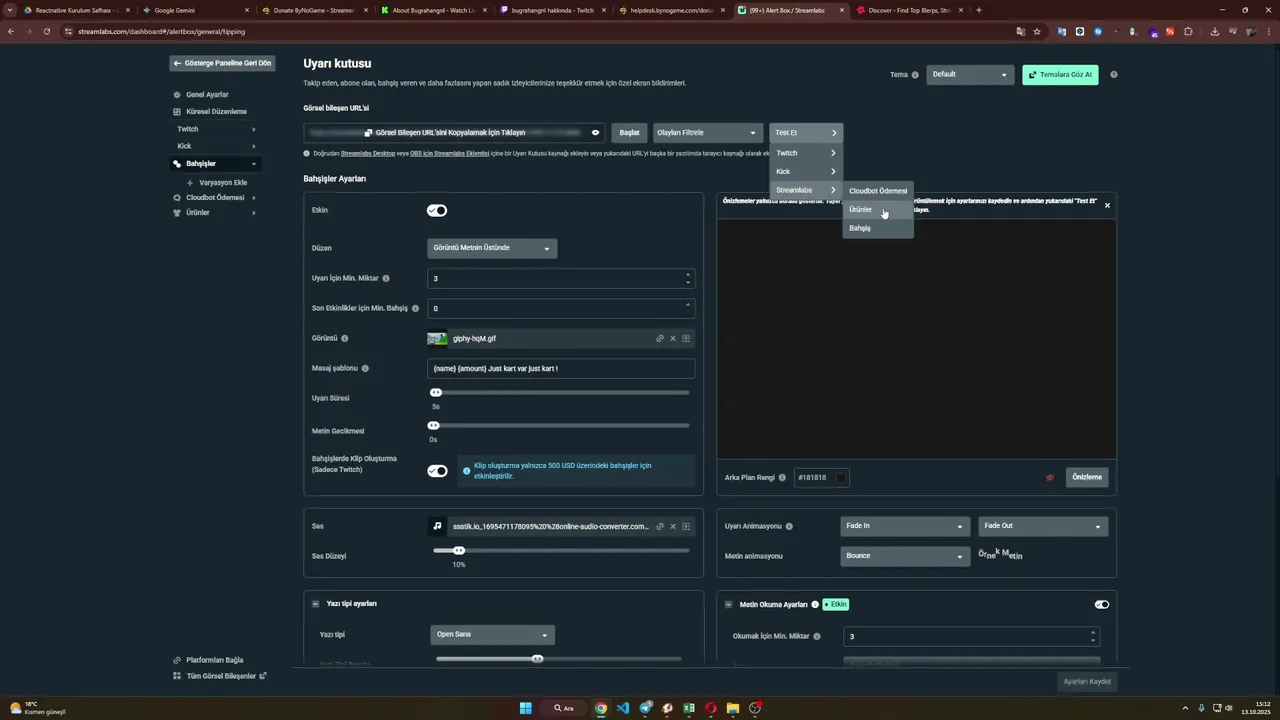
Task: Toggle Bahşişlerde Klip Oluşturma switch
Action: [x=437, y=471]
